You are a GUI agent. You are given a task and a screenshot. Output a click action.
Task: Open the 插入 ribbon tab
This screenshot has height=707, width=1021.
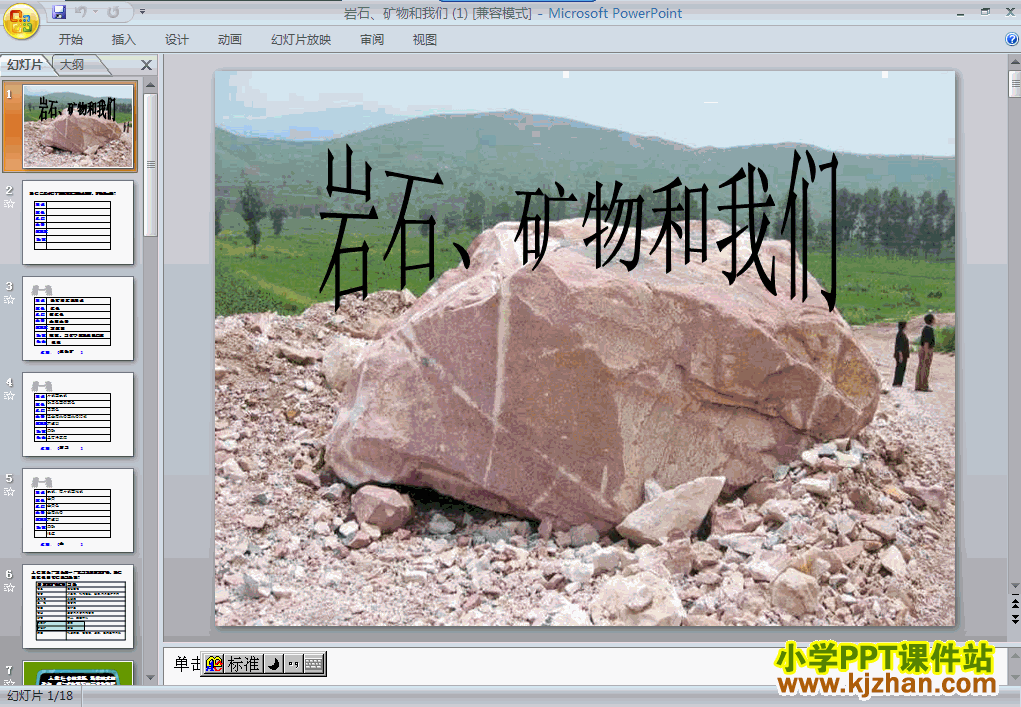[x=124, y=40]
